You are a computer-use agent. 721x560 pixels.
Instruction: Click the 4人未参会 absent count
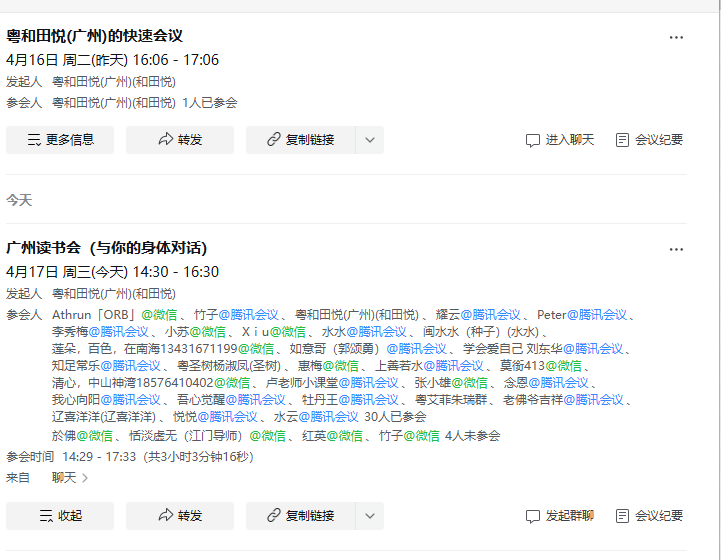[472, 436]
